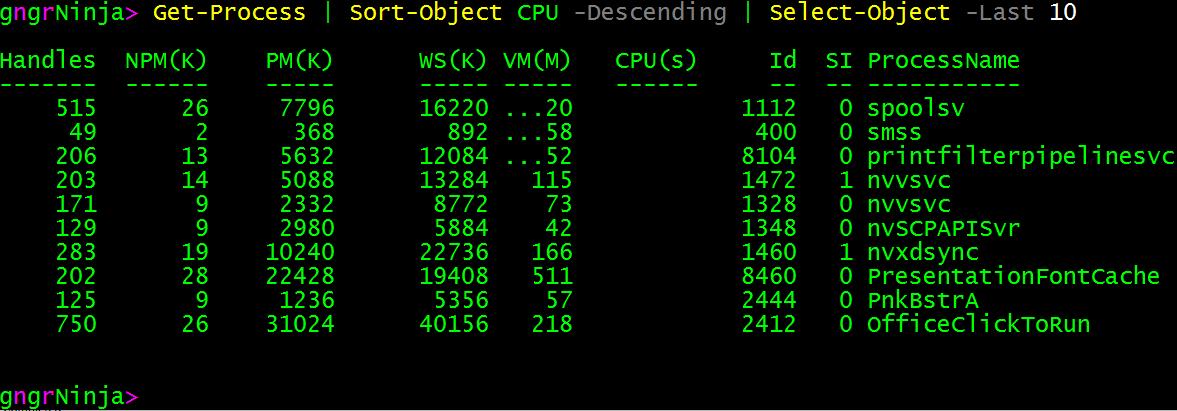The height and width of the screenshot is (411, 1177).
Task: Click the Select-Object cmdlet text
Action: 859,13
